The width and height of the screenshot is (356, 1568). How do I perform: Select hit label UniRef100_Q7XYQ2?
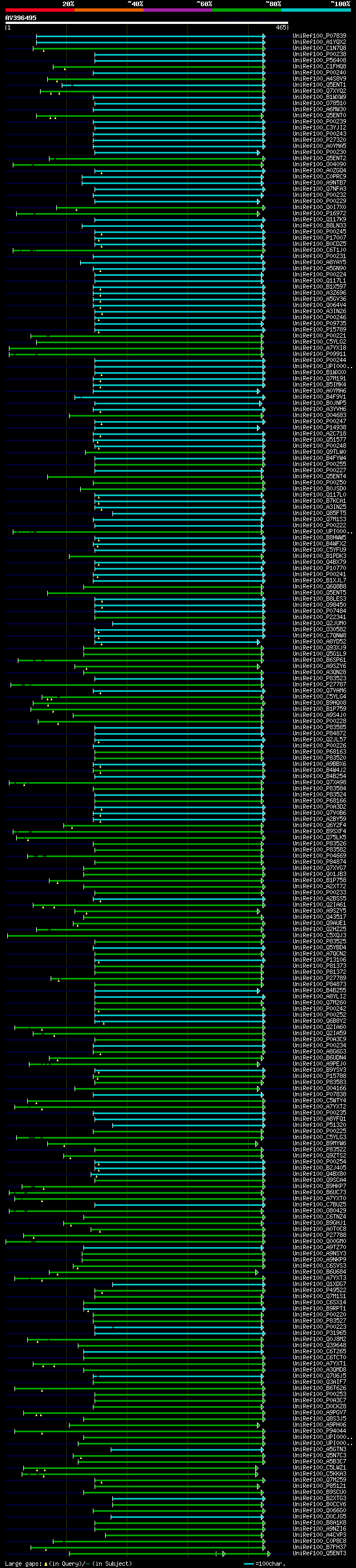319,91
